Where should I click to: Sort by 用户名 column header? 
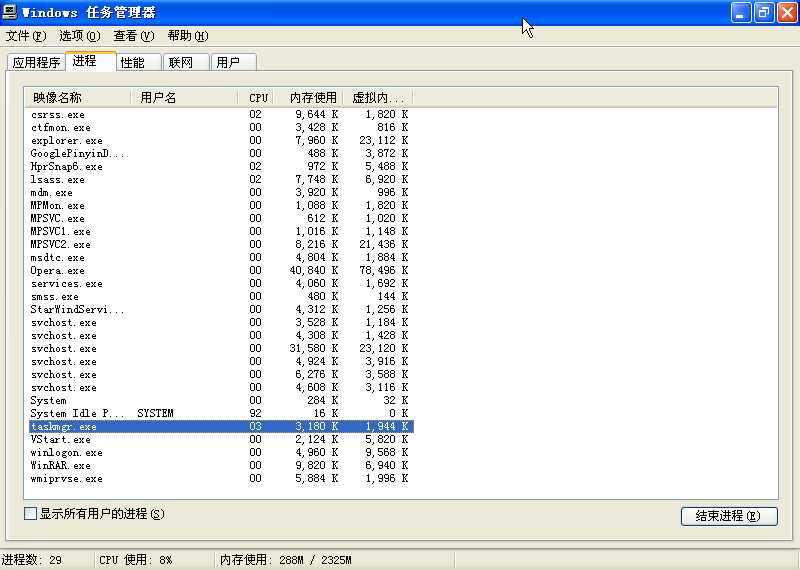(184, 97)
